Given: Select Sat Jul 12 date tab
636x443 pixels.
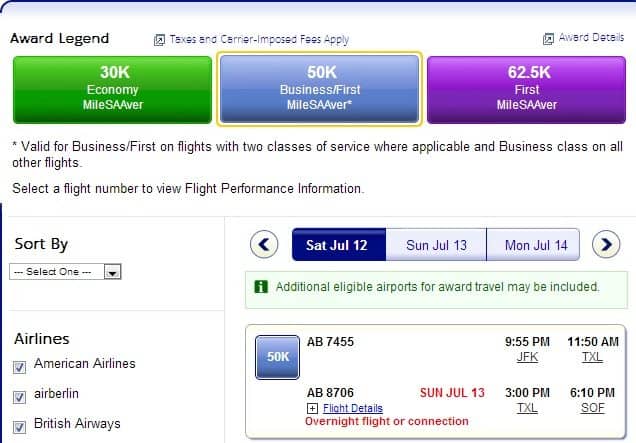Looking at the screenshot, I should [339, 245].
